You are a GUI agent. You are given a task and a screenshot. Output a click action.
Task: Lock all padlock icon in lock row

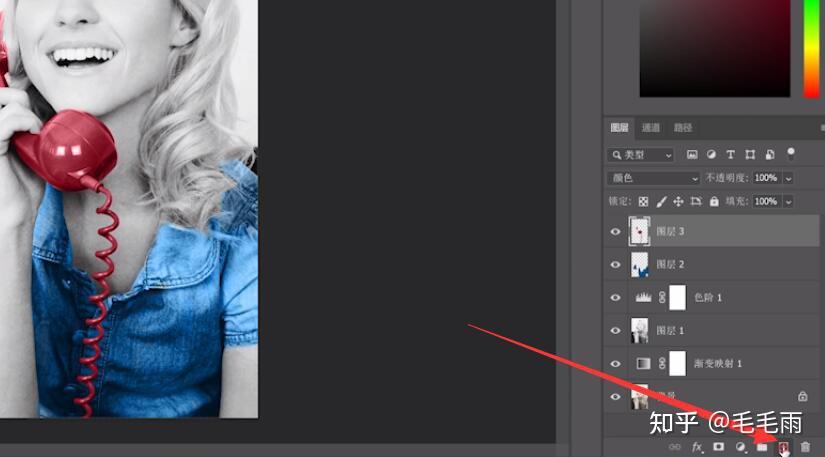pos(714,201)
